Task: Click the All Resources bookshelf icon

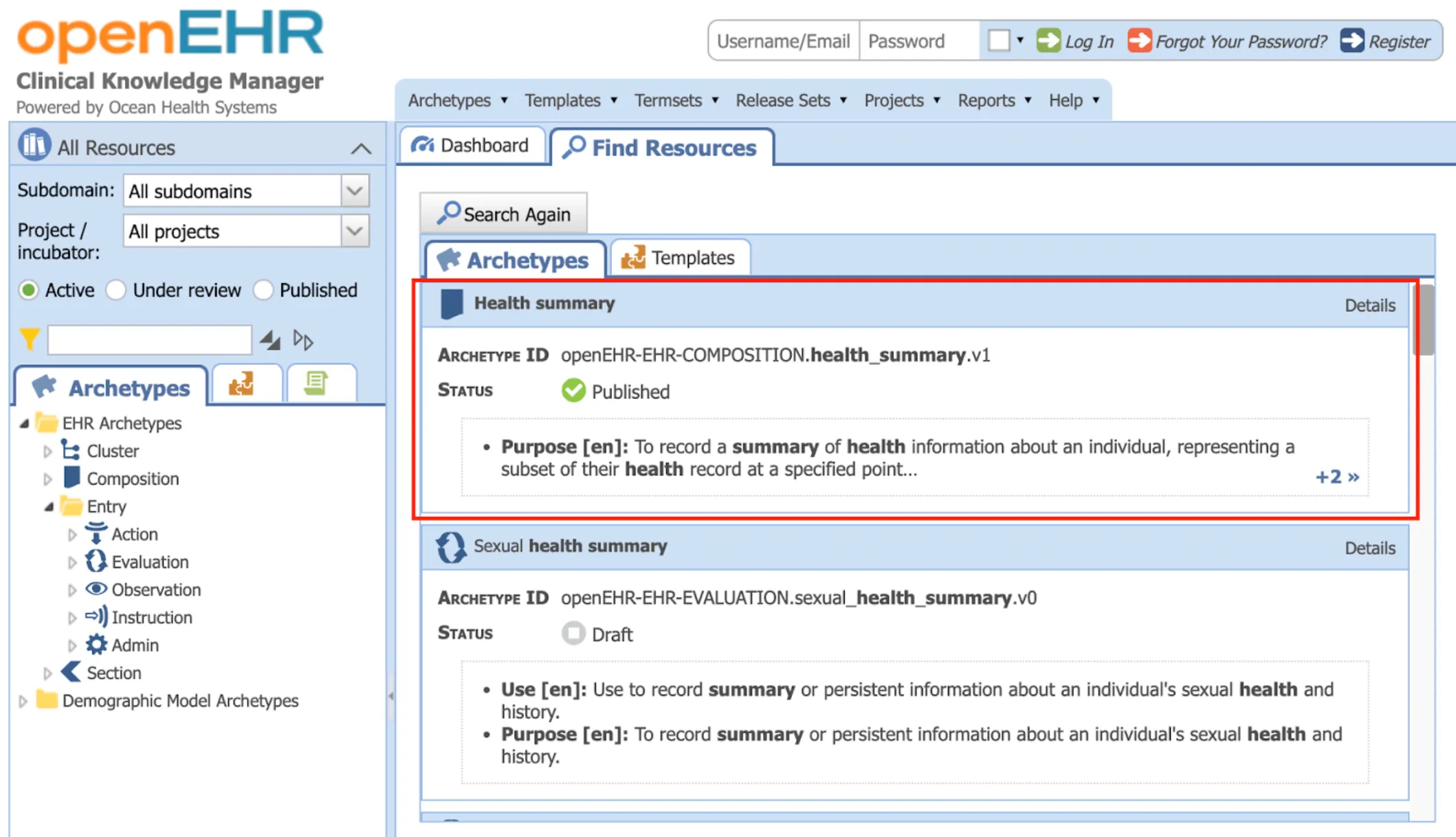Action: coord(33,146)
